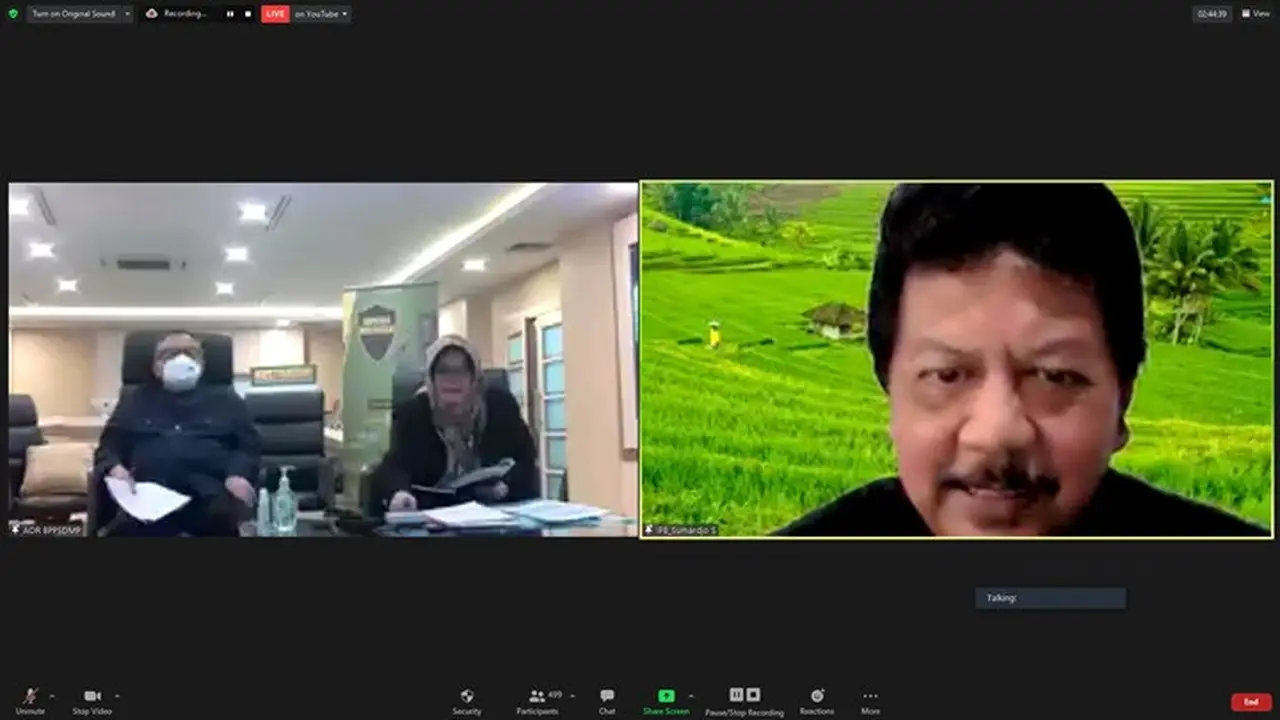
Task: Click the IPB_Sumardjo S name label
Action: click(x=681, y=530)
